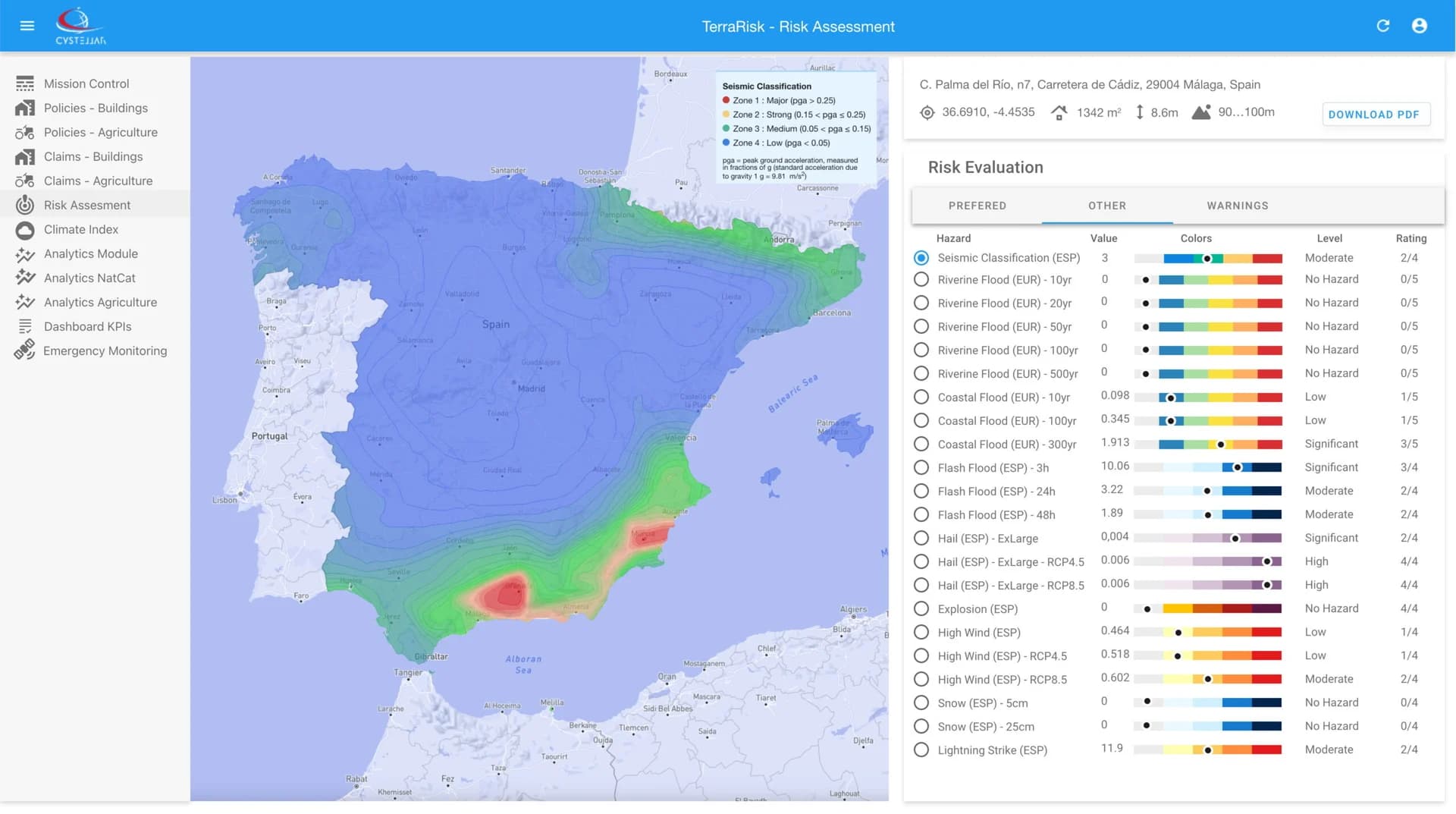Screen dimensions: 1456x814
Task: Click the Policies - Buildings icon
Action: pyautogui.click(x=25, y=108)
